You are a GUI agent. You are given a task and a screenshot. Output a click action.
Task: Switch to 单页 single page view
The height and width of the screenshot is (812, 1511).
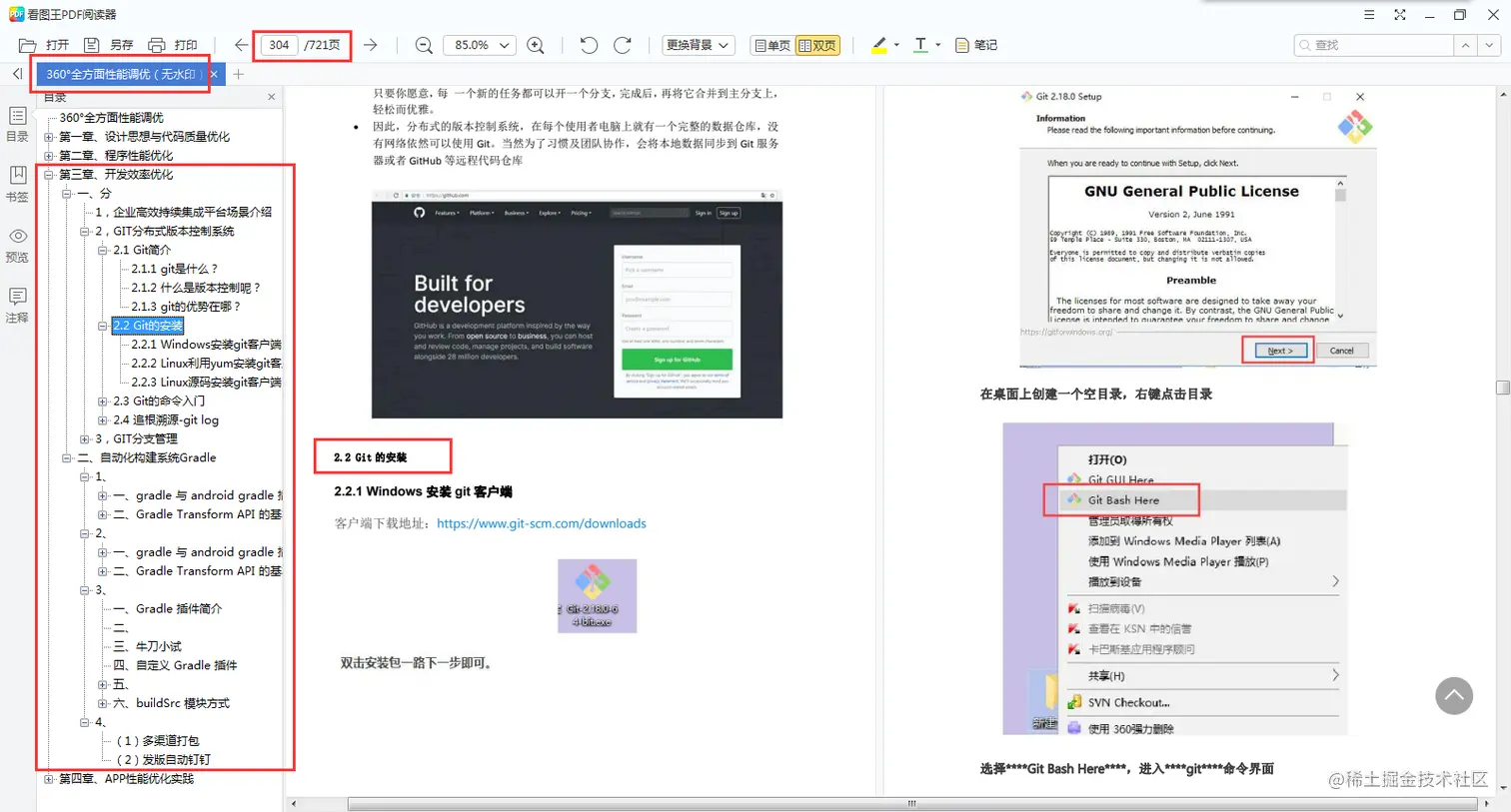coord(772,45)
